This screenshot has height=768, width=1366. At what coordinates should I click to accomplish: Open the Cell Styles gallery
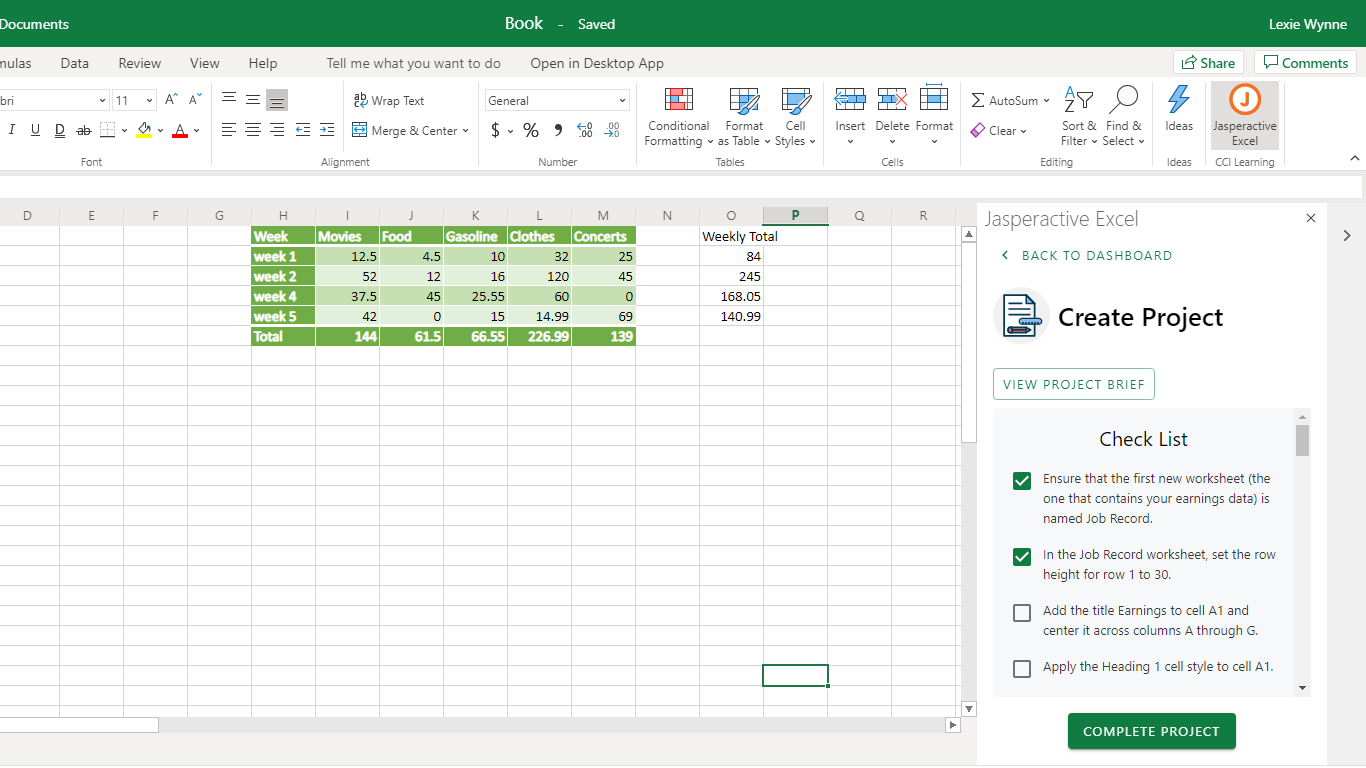coord(795,116)
